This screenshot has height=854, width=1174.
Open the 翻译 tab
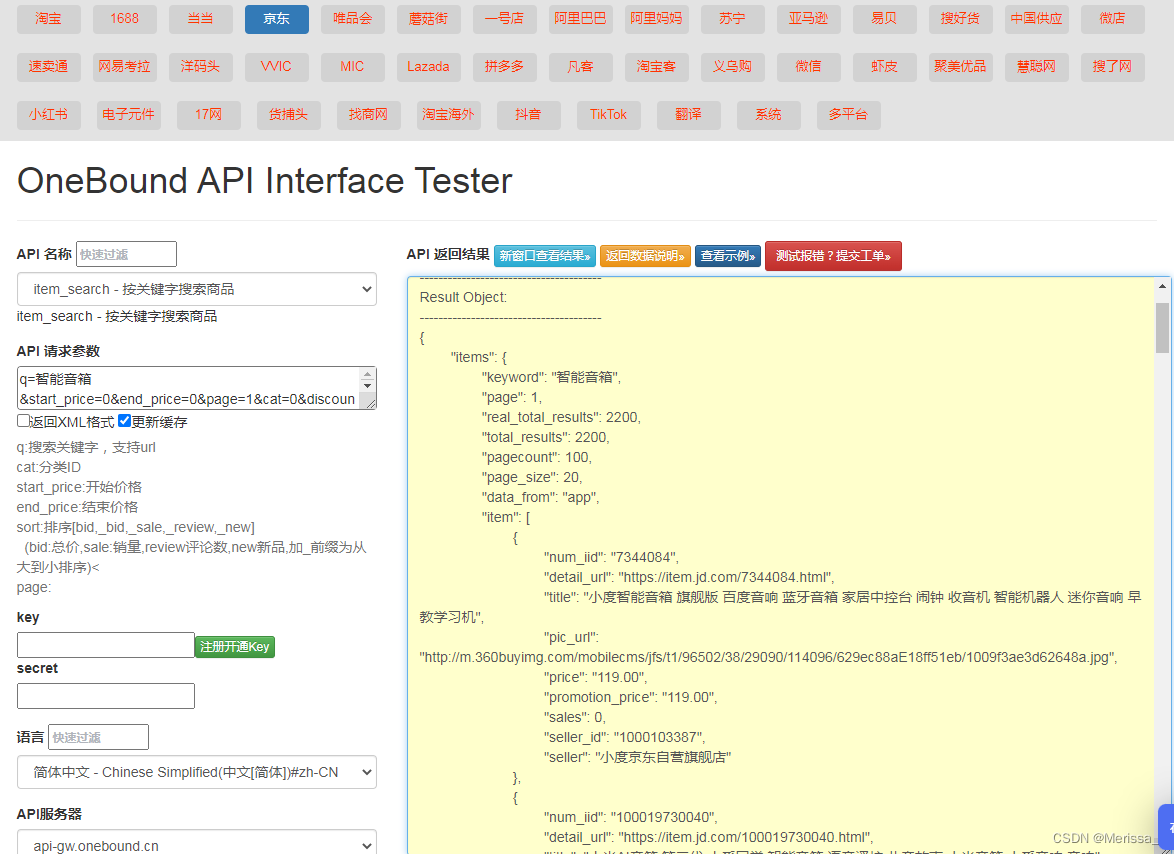[x=689, y=115]
